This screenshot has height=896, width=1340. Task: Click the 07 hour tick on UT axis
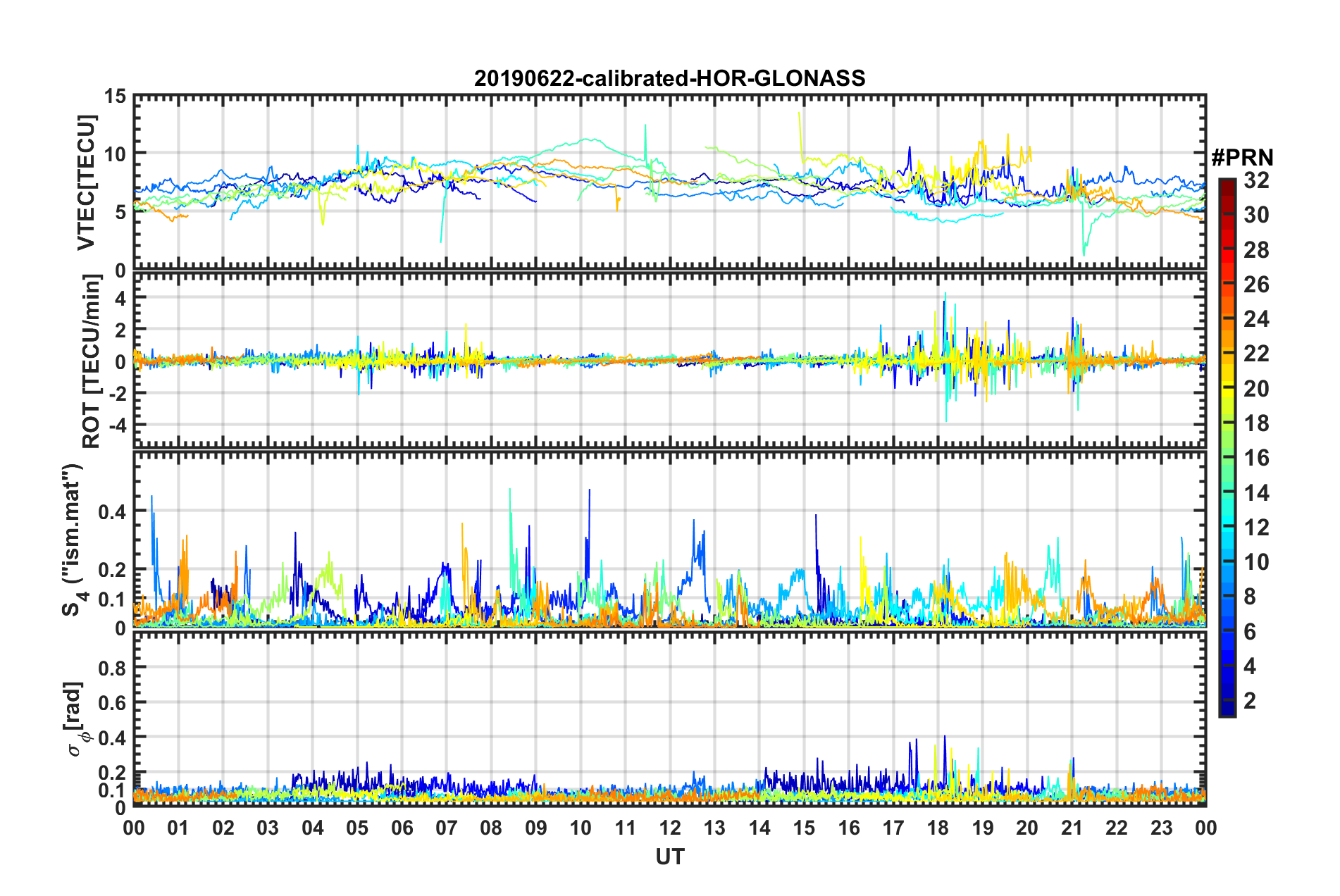[x=447, y=828]
